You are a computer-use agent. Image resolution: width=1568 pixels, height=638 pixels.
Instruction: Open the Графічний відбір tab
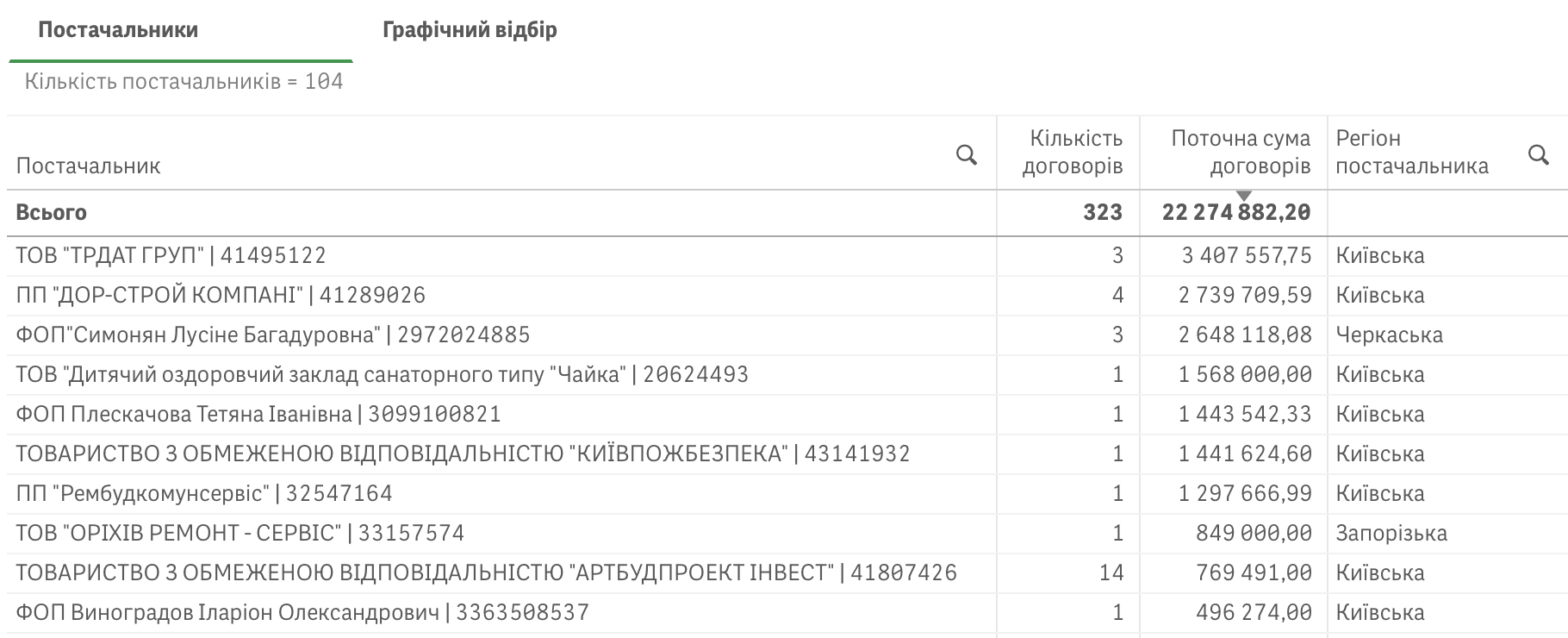pos(470,30)
